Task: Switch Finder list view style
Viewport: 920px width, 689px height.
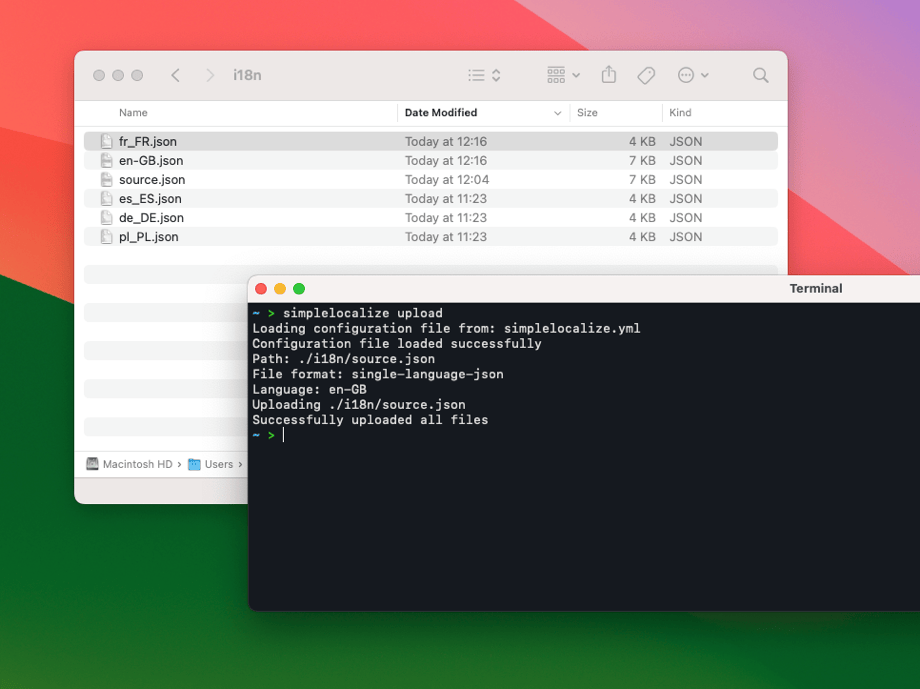Action: pyautogui.click(x=484, y=75)
